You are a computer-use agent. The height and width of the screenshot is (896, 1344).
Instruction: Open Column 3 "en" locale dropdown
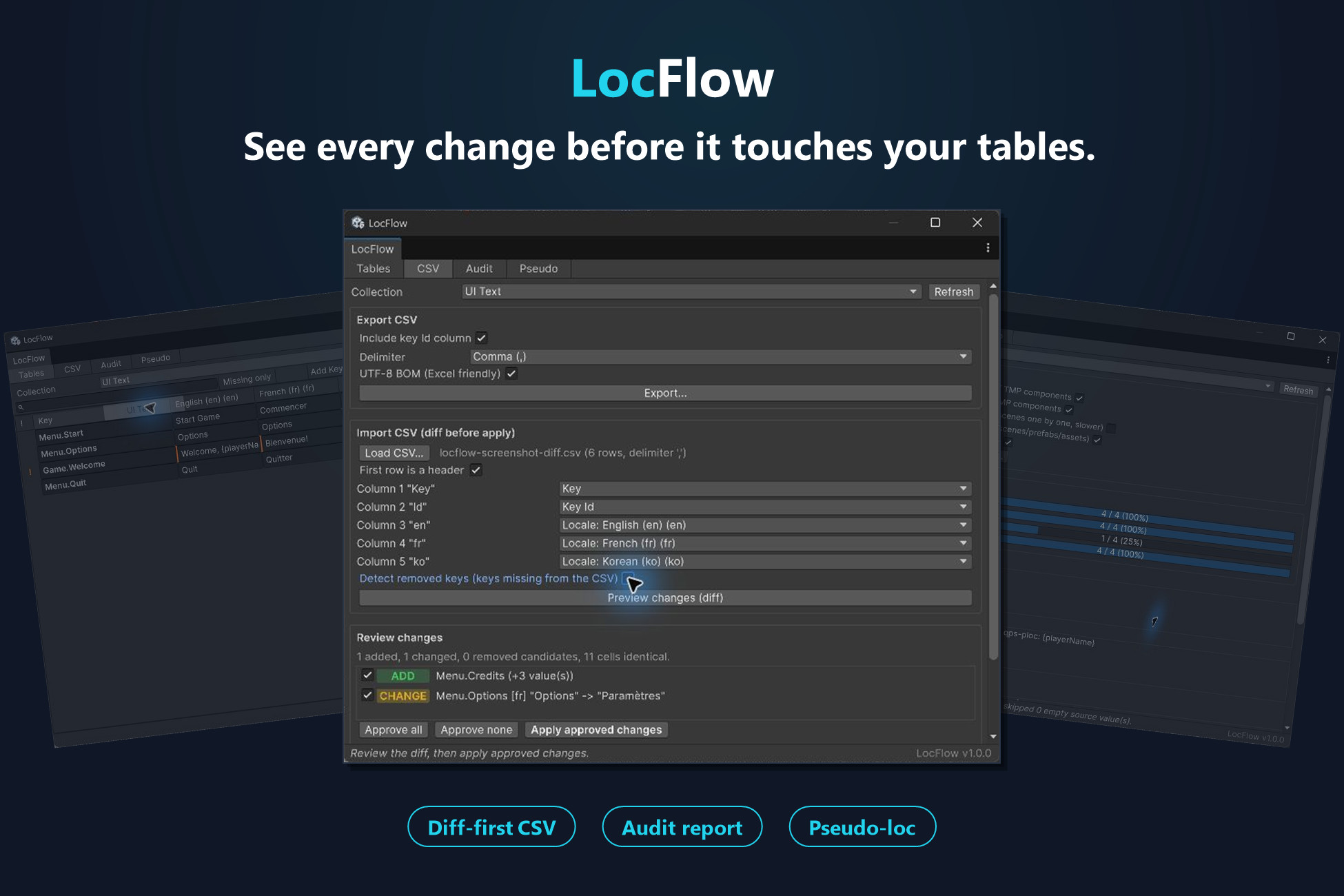tap(765, 525)
